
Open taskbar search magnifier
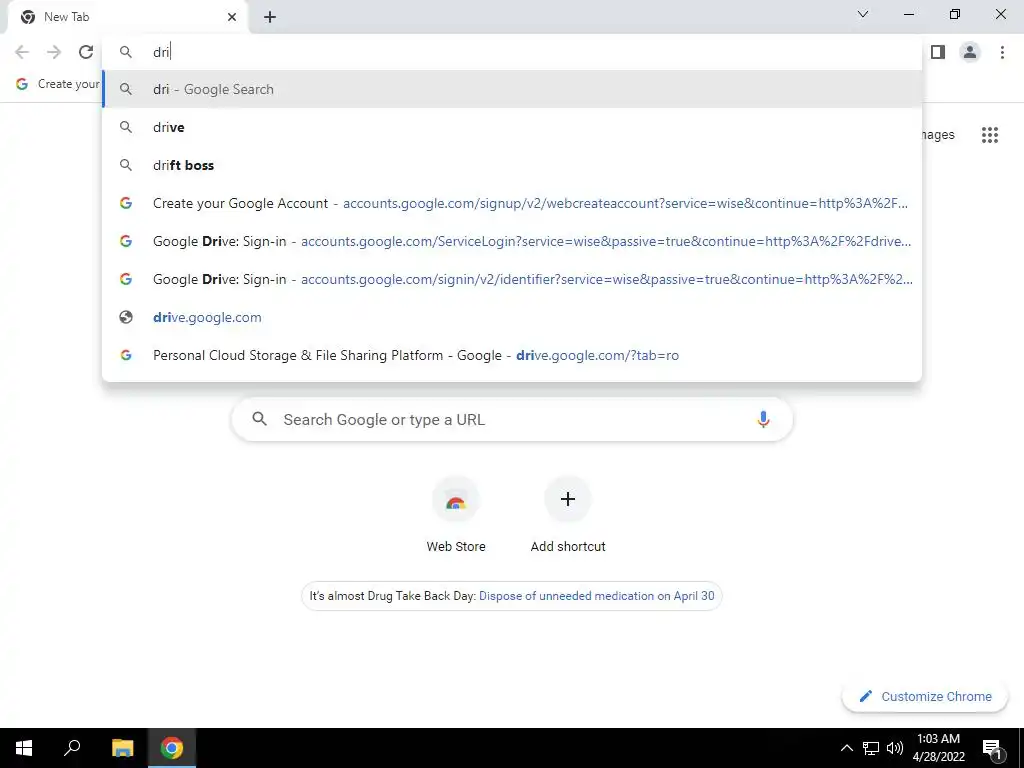coord(72,748)
